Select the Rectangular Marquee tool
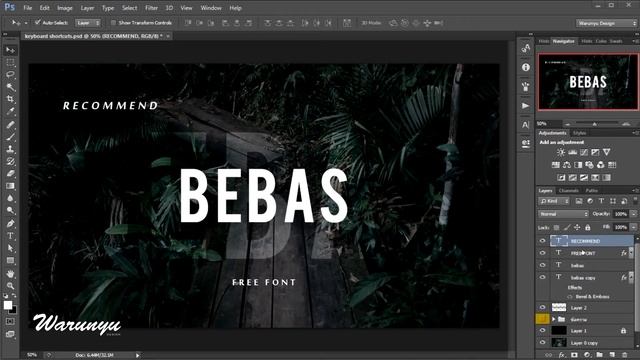This screenshot has width=640, height=360. (x=10, y=62)
